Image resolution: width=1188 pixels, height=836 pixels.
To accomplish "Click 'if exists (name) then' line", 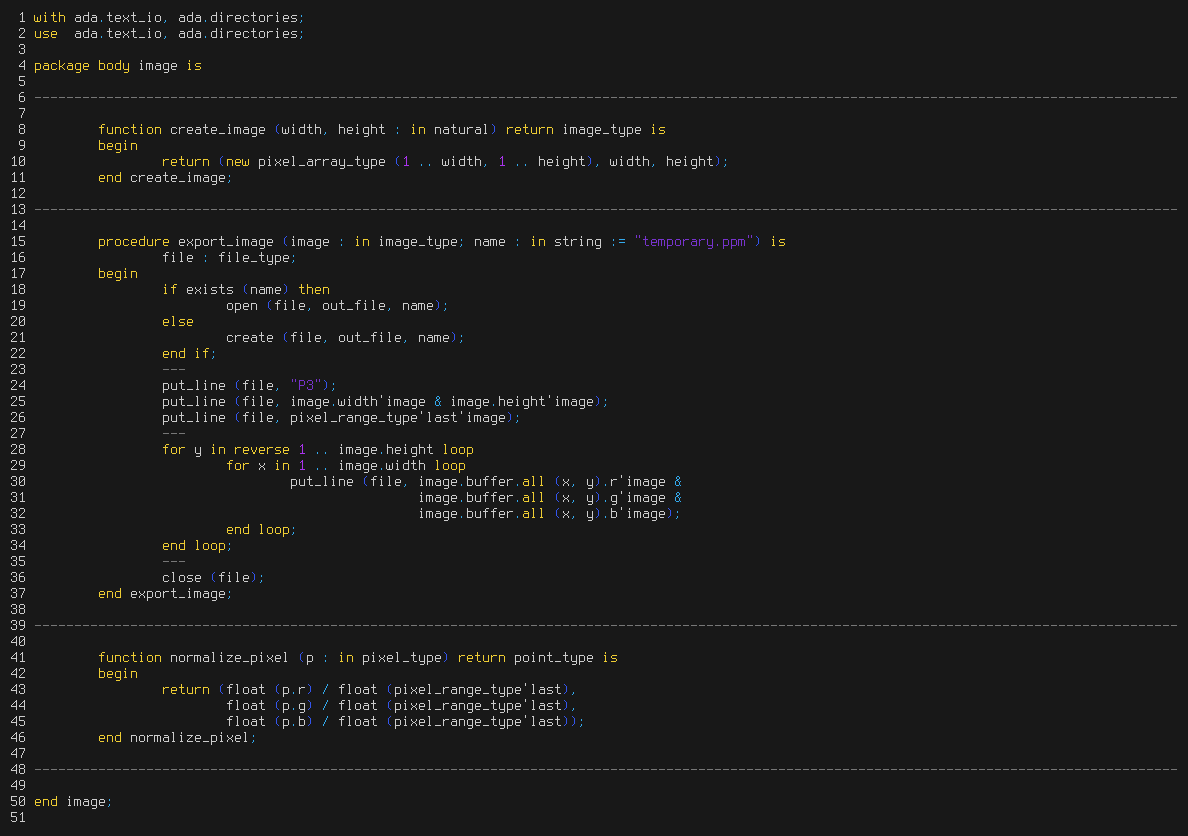I will (245, 290).
